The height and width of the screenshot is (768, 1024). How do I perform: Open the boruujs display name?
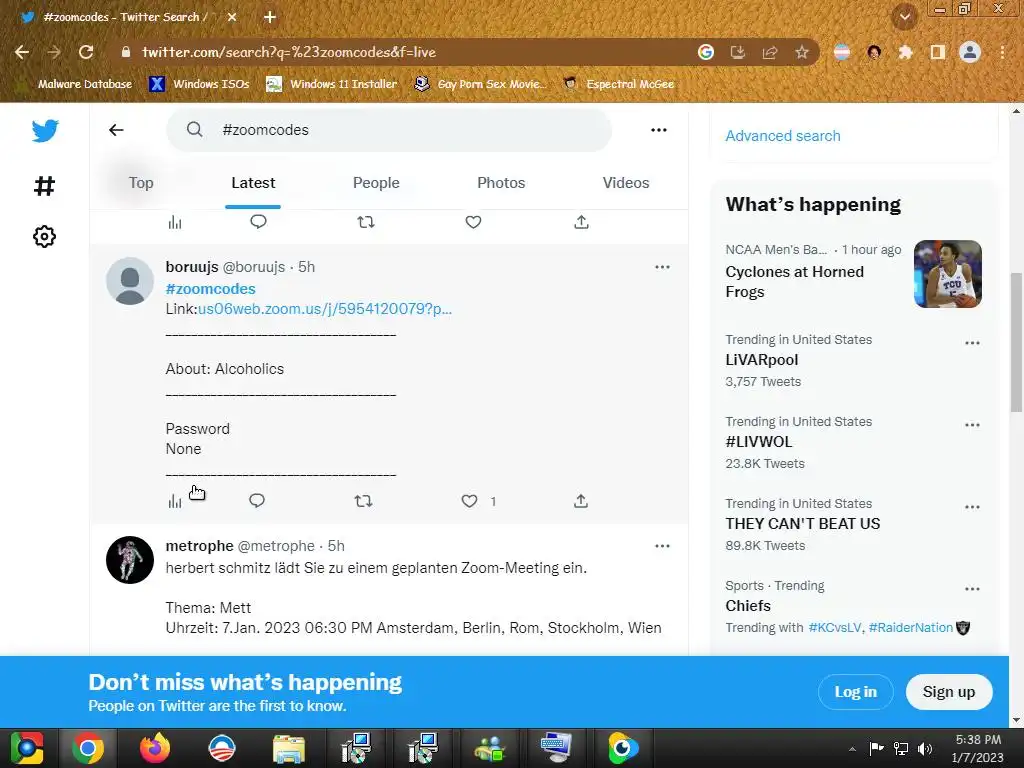192,267
